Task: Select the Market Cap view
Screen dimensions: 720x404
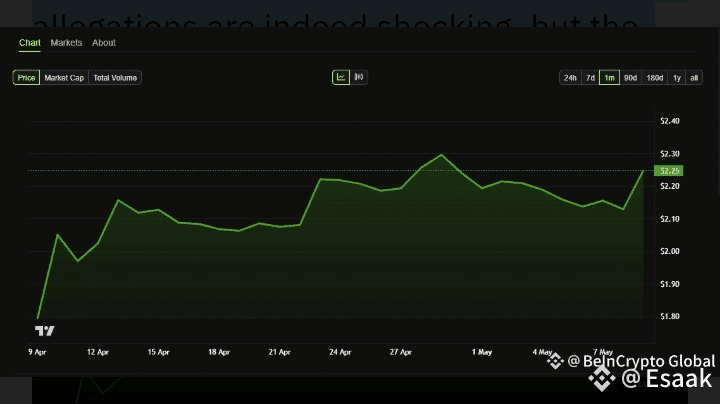Action: tap(64, 78)
